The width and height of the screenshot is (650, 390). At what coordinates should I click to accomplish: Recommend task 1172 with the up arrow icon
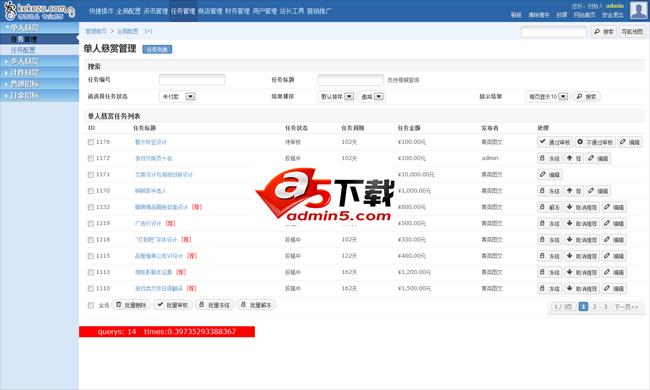tap(570, 158)
